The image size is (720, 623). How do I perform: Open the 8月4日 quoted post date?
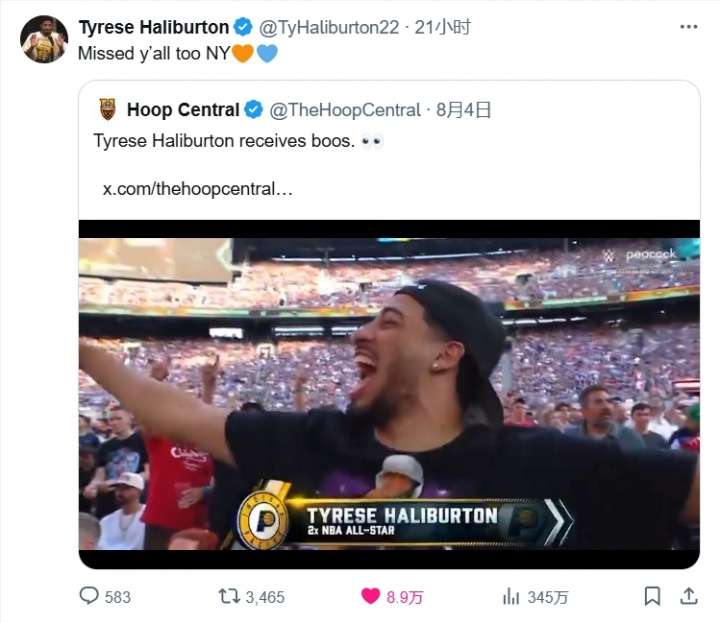tap(464, 109)
